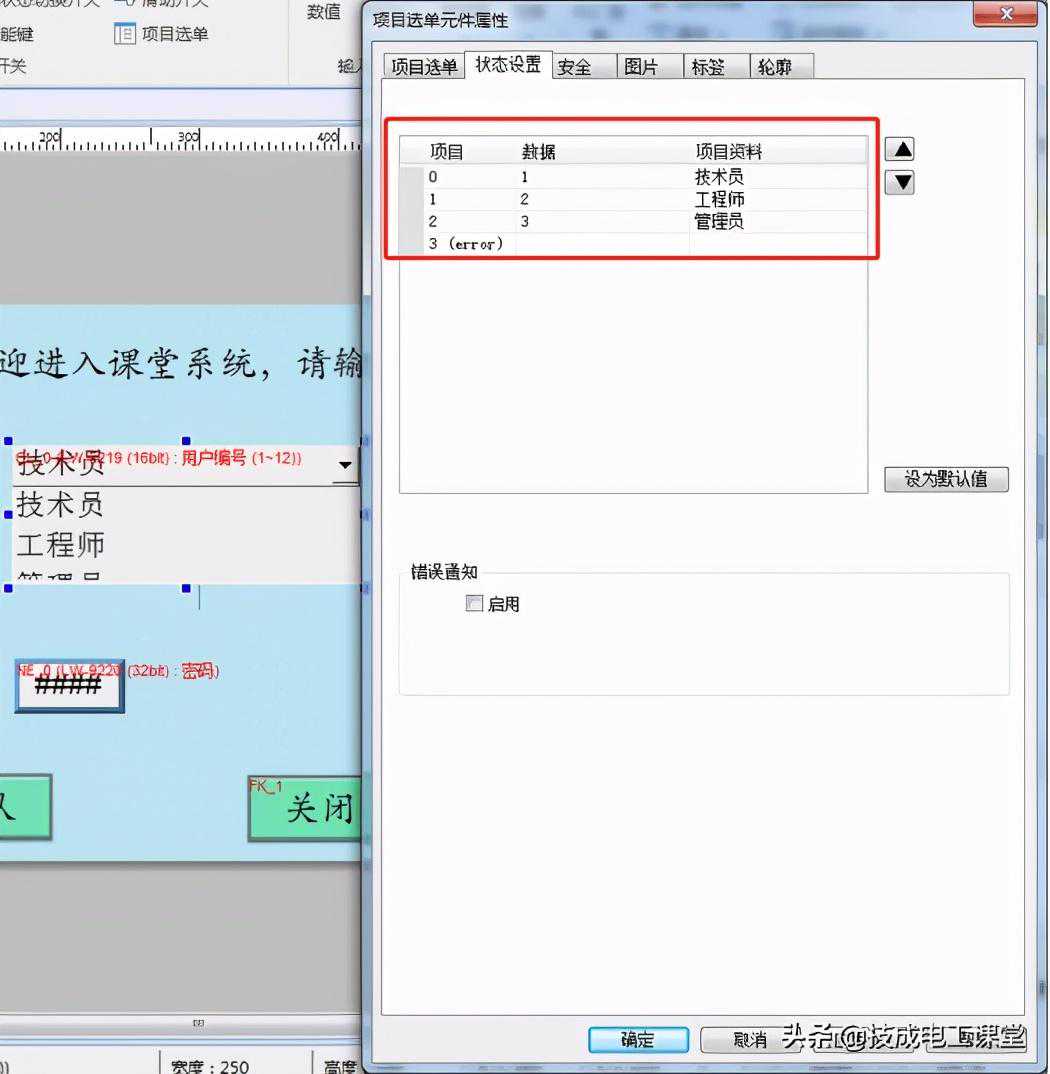Click the 设为默认值 button
This screenshot has width=1050, height=1074.
pos(946,479)
